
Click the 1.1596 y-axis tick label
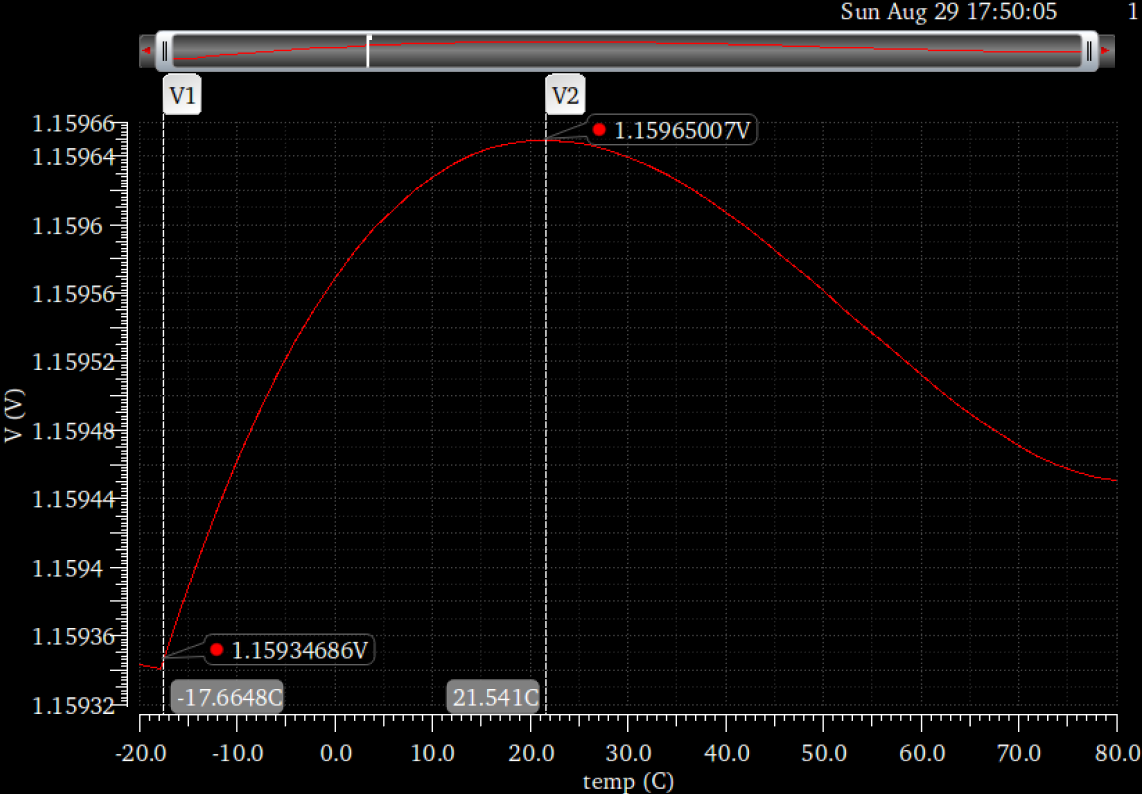[68, 227]
